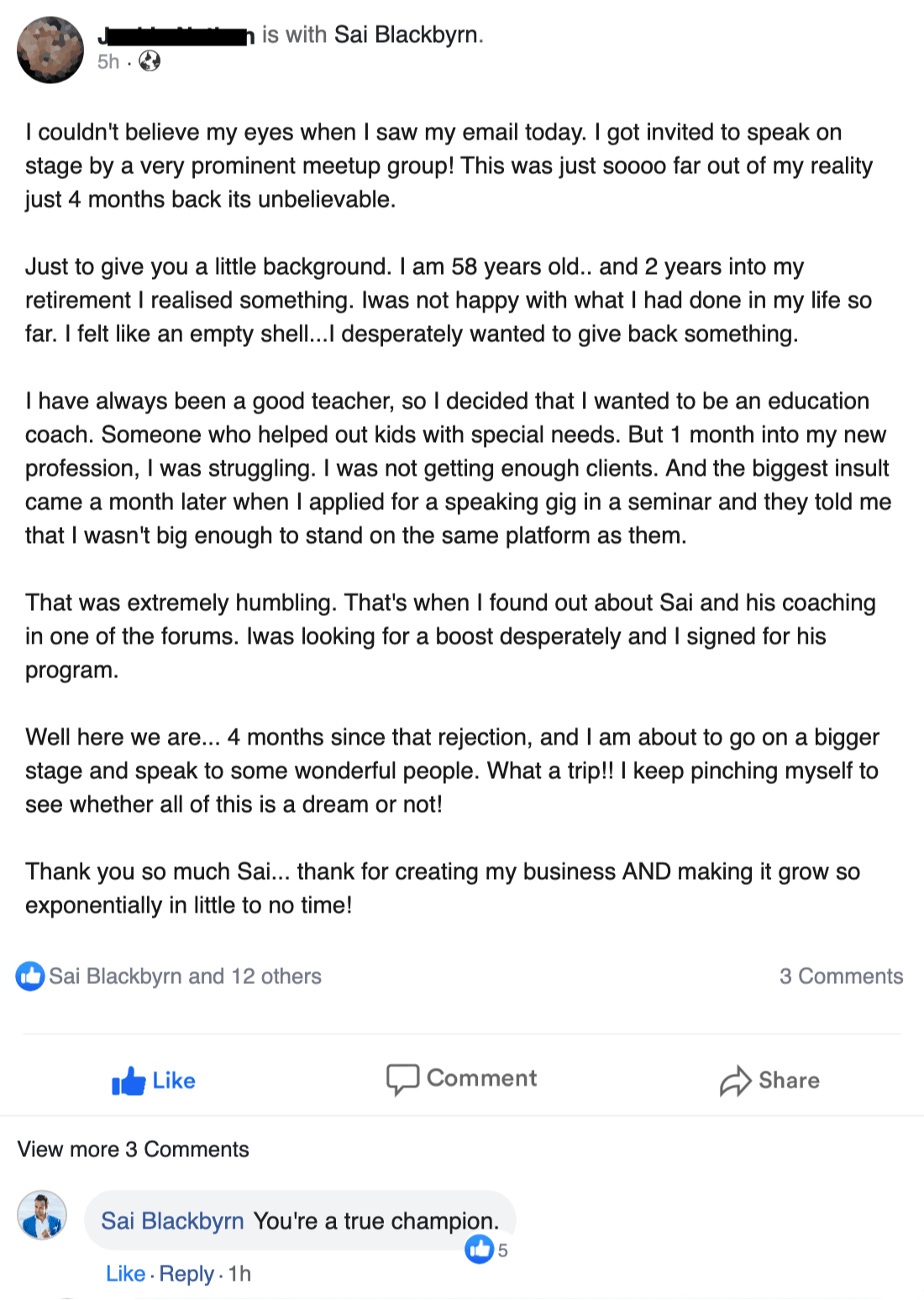Click the redacted author name in header
The height and width of the screenshot is (1300, 924).
(x=176, y=36)
